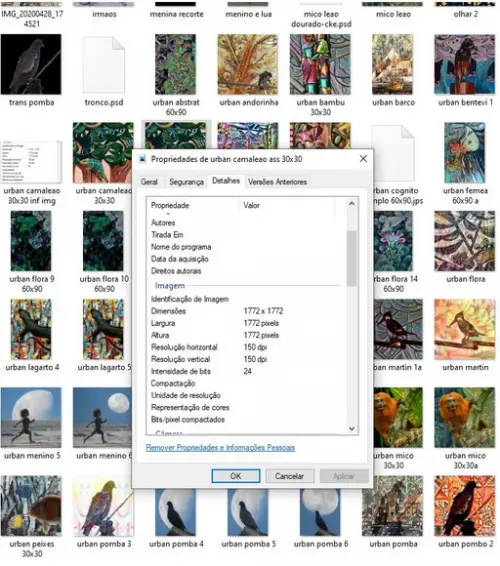
Task: Select urban pombo 2 image icon
Action: (x=465, y=506)
